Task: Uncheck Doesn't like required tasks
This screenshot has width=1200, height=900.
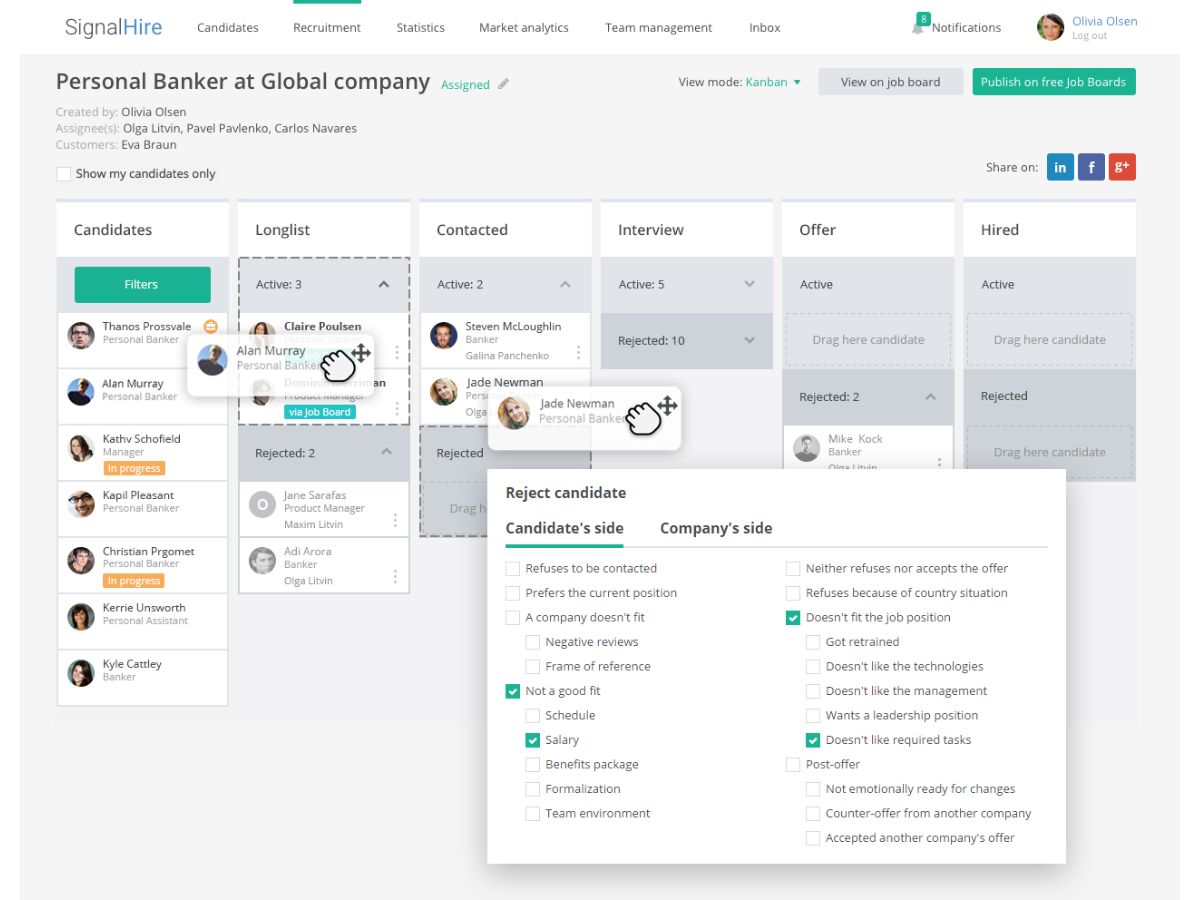Action: point(813,740)
